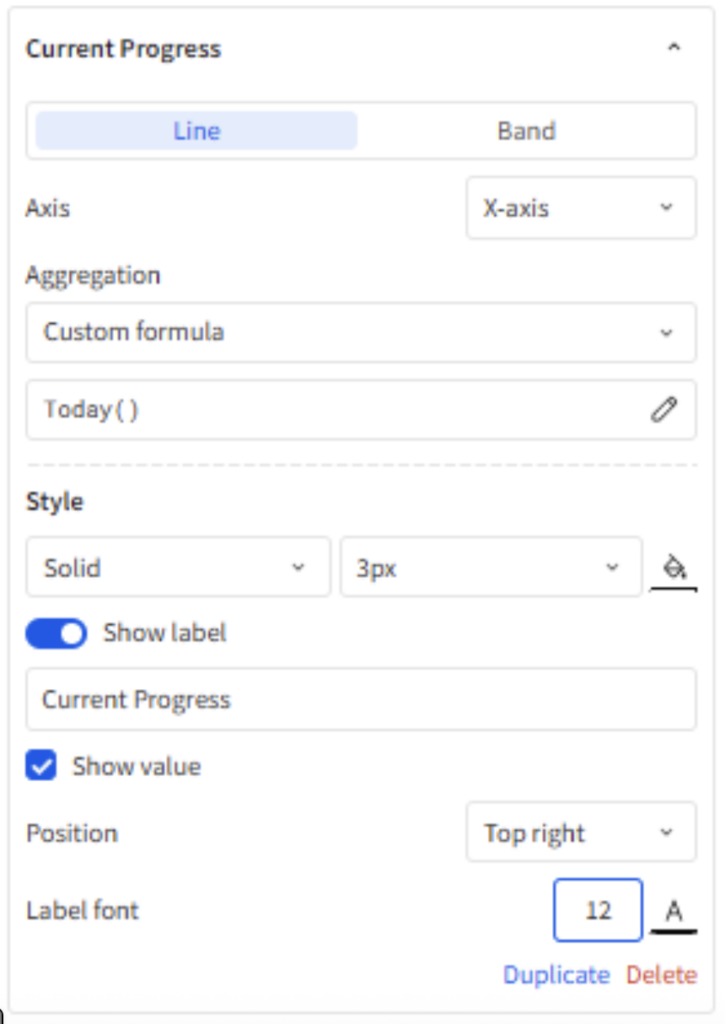Open the label font color picker
The width and height of the screenshot is (725, 1024).
pos(674,912)
